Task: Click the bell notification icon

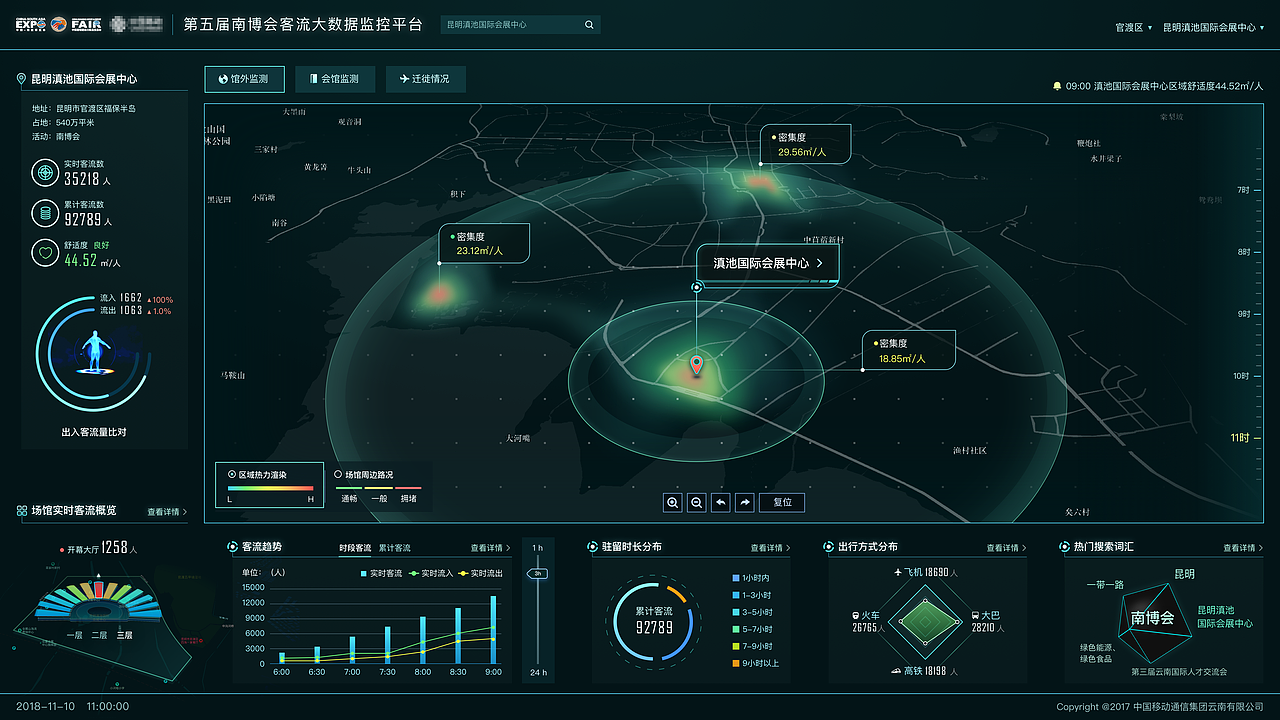Action: 1057,86
